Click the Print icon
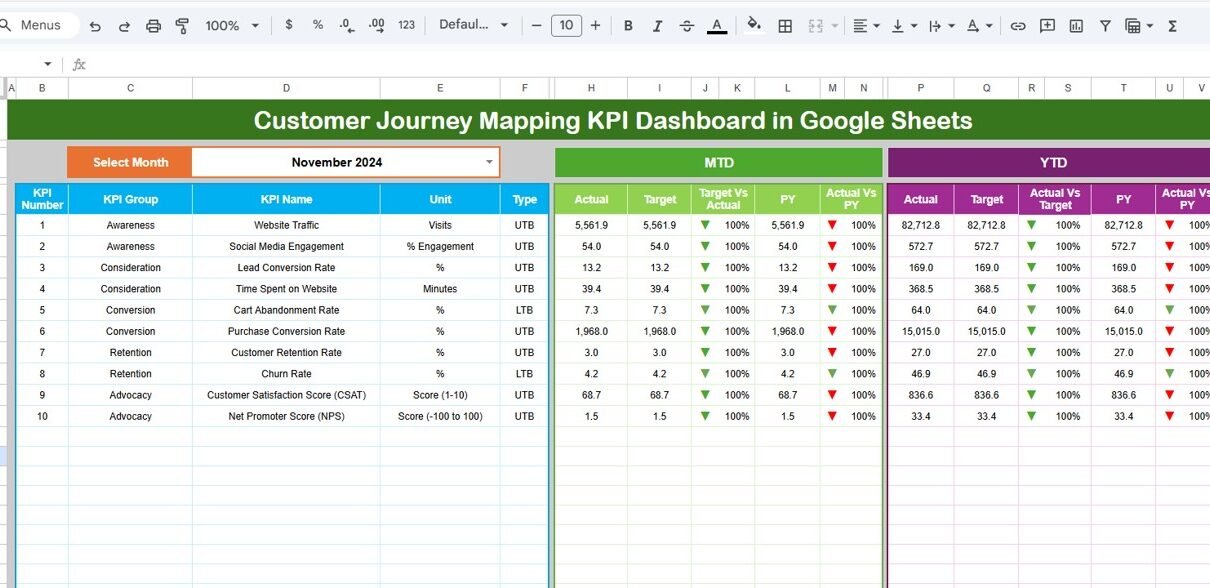Viewport: 1210px width, 588px height. pos(153,26)
